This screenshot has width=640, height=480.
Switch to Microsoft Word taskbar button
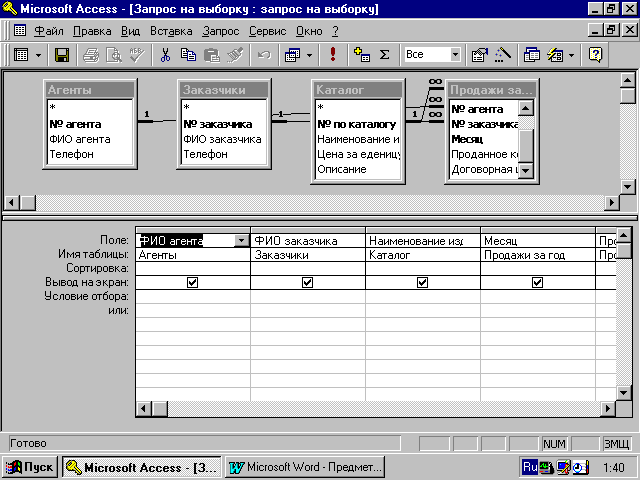pyautogui.click(x=305, y=467)
